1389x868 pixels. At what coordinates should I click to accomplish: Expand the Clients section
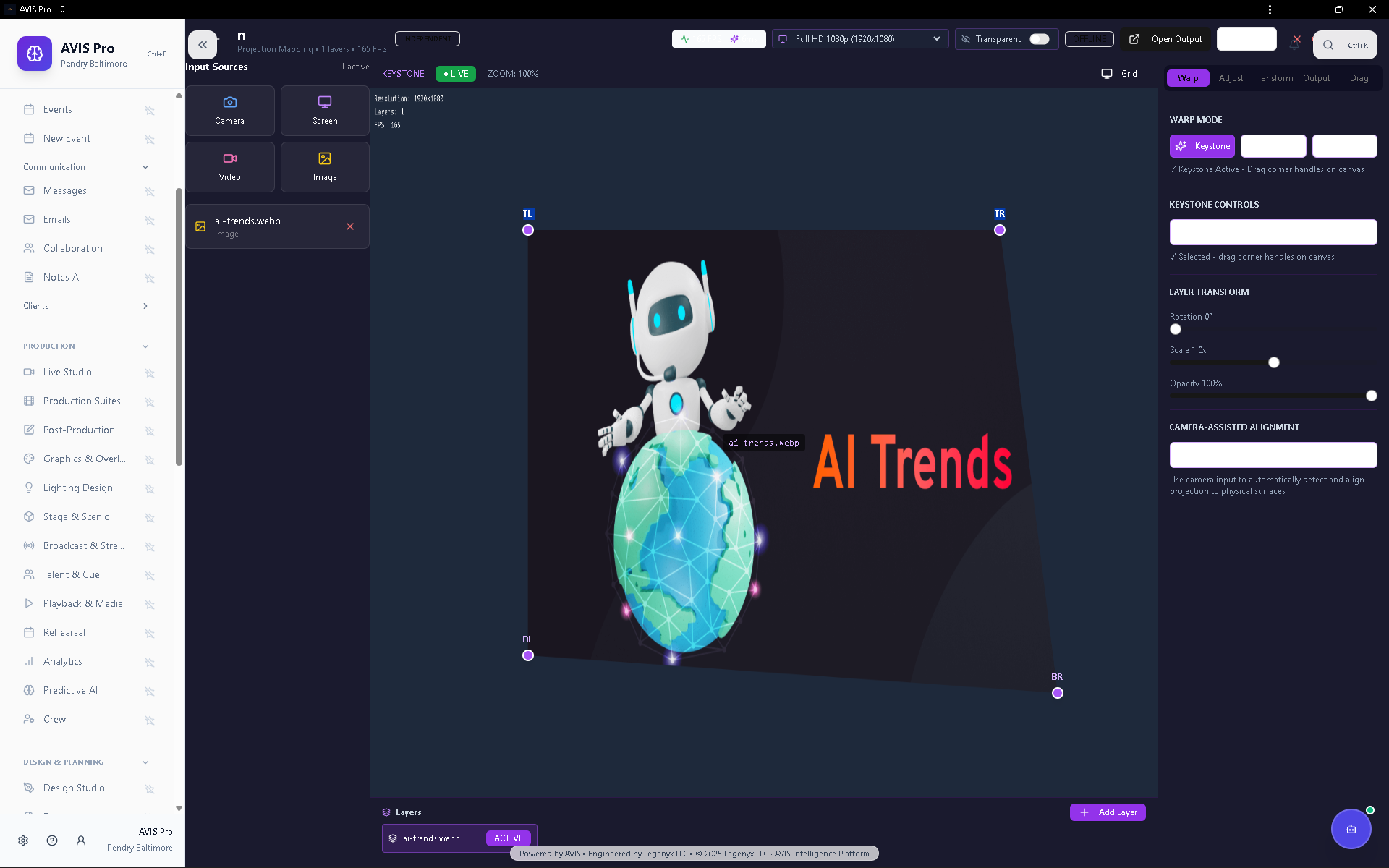(145, 306)
